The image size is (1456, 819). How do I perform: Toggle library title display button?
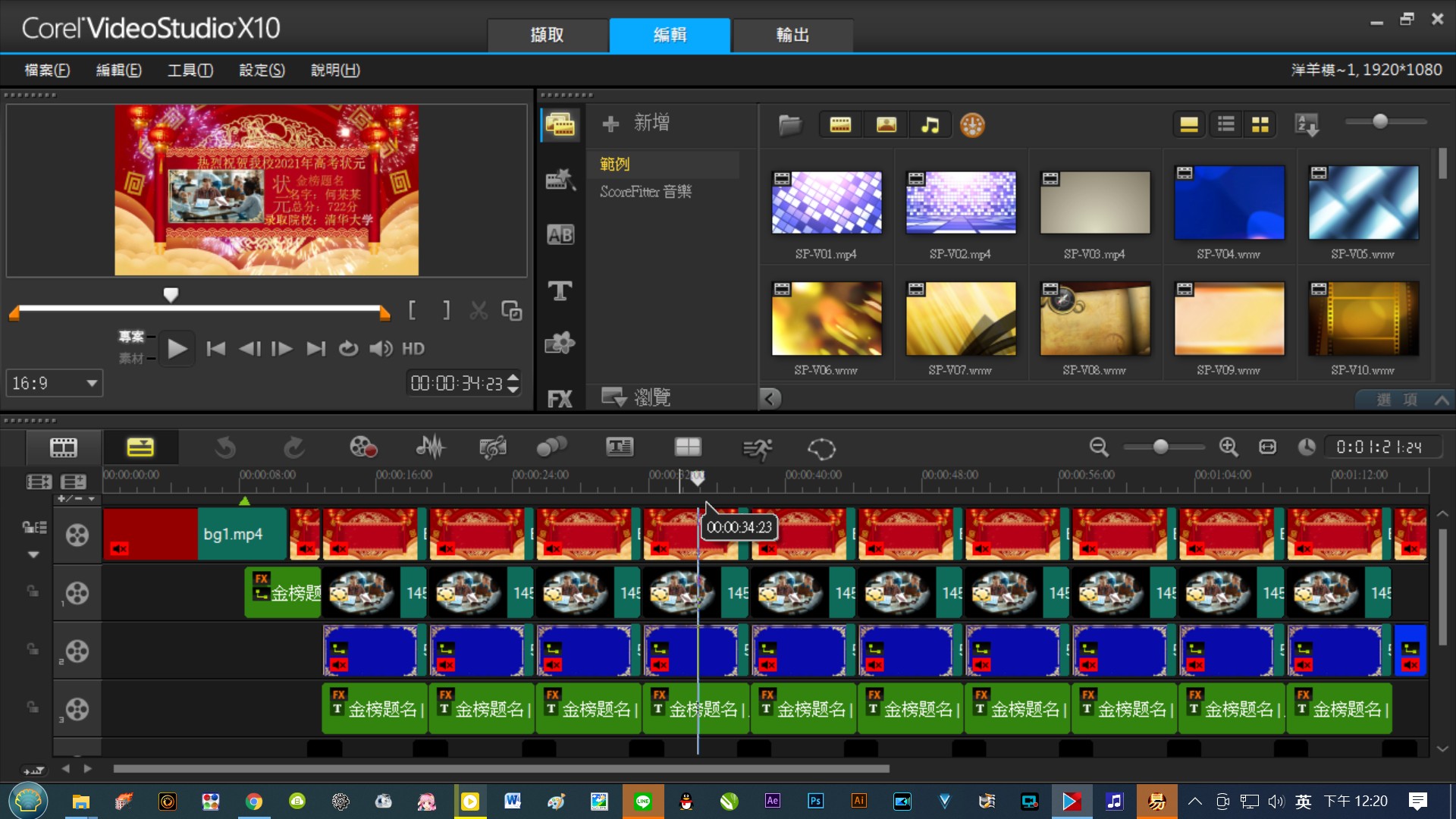tap(1188, 124)
